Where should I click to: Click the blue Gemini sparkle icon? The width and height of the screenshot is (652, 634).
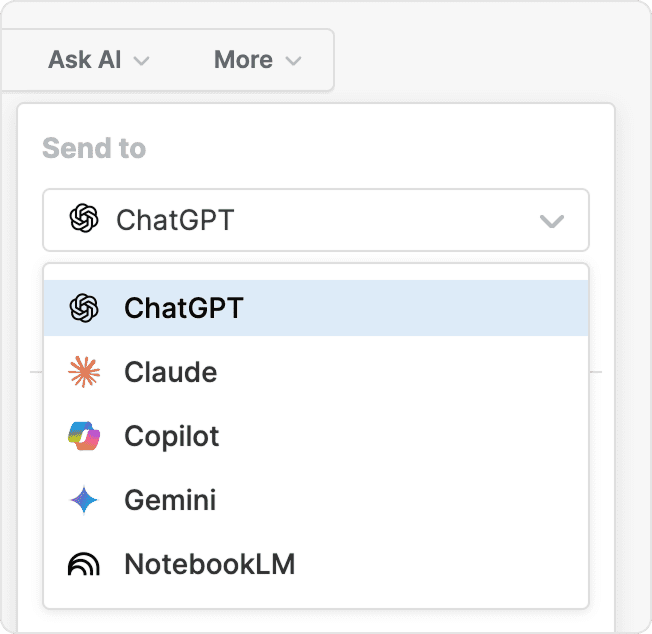pos(84,500)
